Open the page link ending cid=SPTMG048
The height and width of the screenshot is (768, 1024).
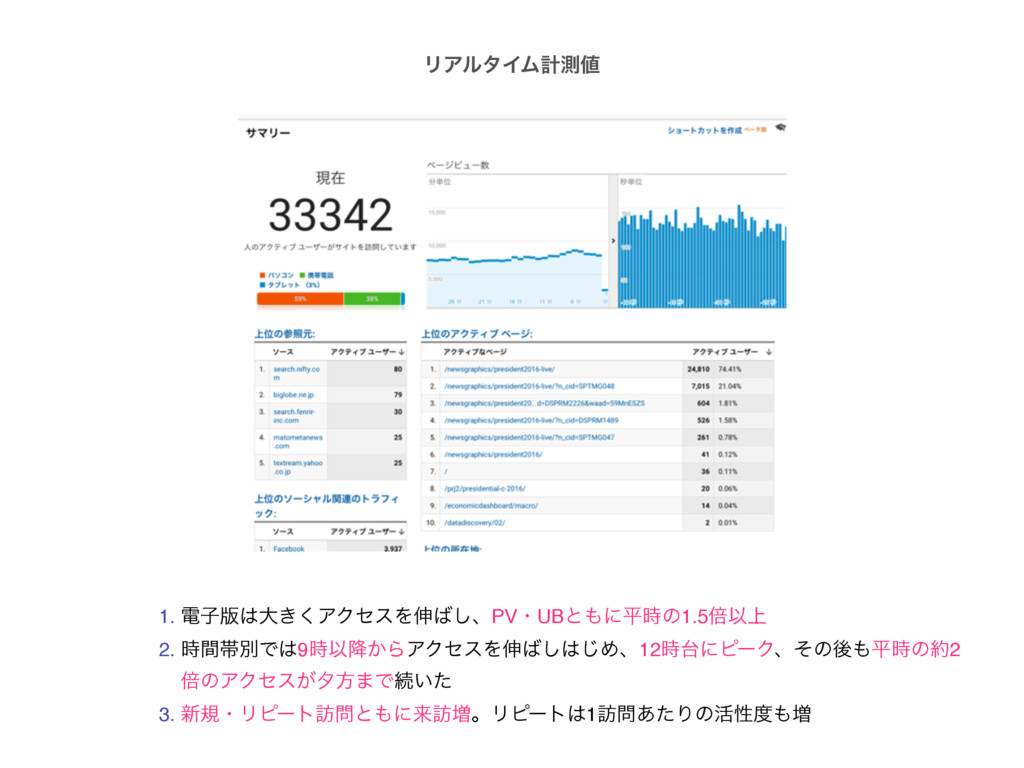click(x=529, y=386)
